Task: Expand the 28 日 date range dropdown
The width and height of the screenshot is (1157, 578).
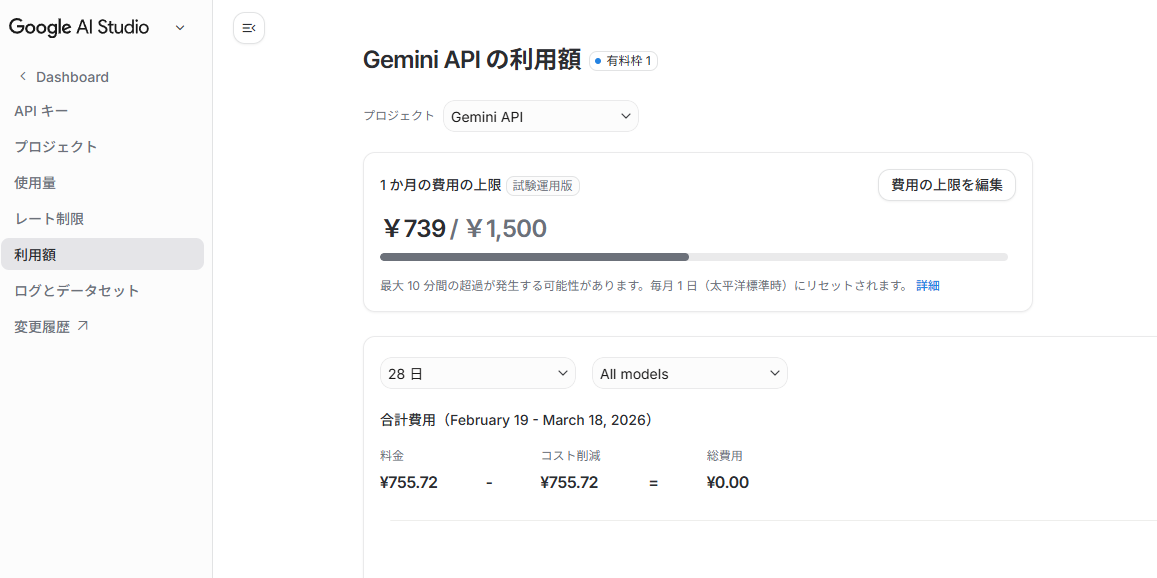Action: [477, 372]
